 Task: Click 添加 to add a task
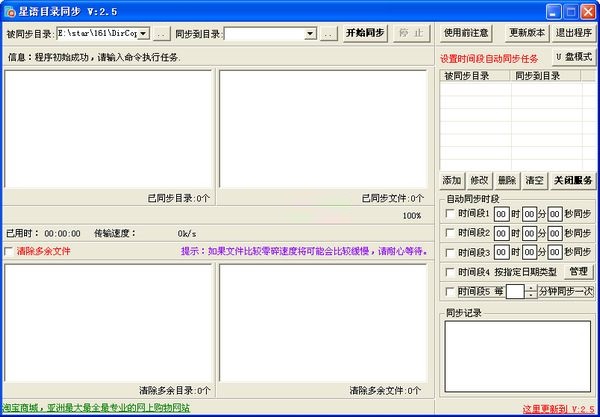point(452,181)
